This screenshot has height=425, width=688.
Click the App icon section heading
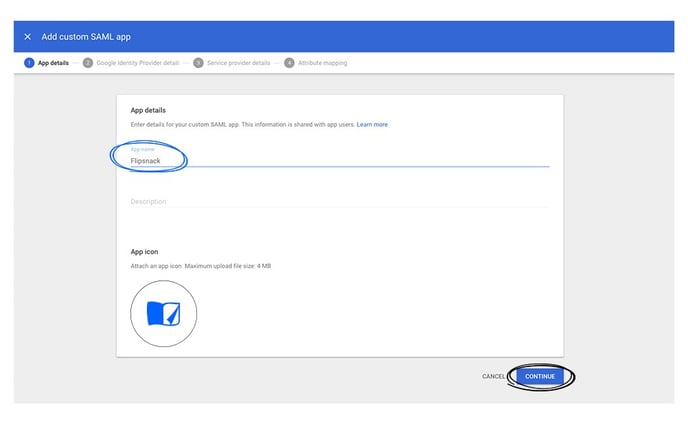(144, 252)
